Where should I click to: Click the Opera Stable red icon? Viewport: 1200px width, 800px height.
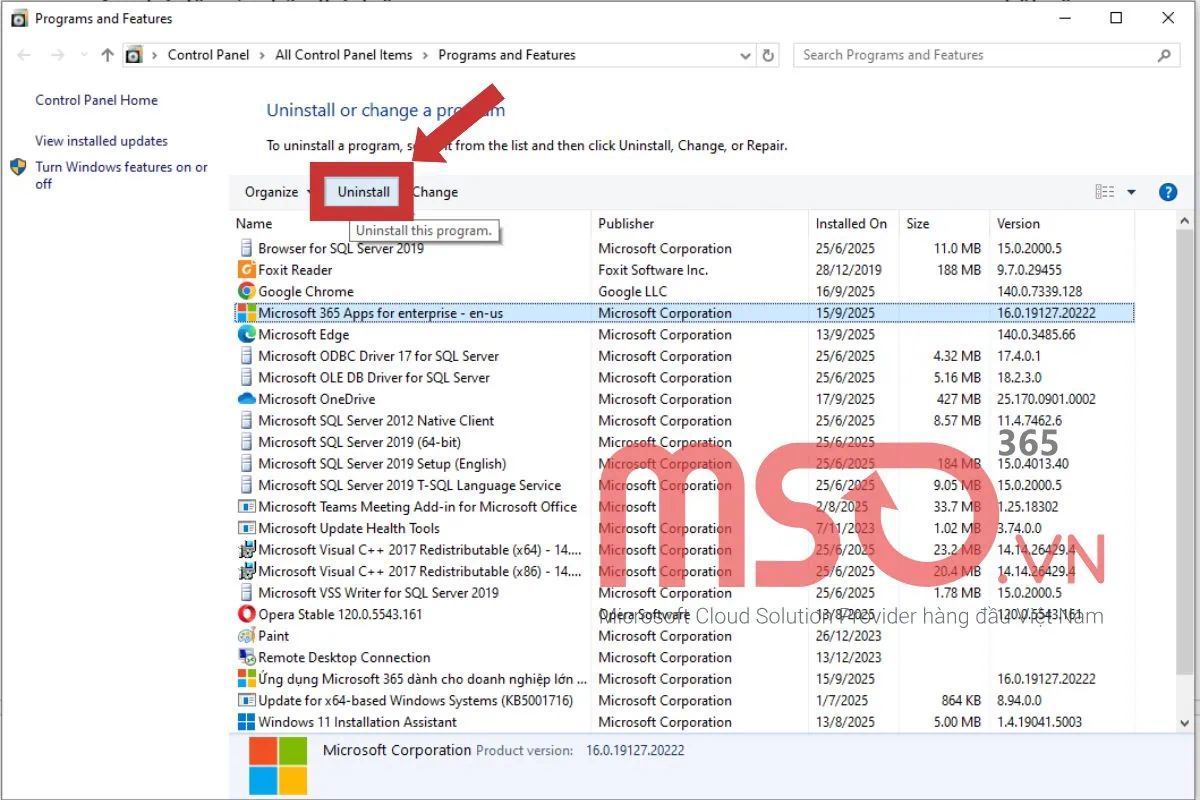click(247, 614)
